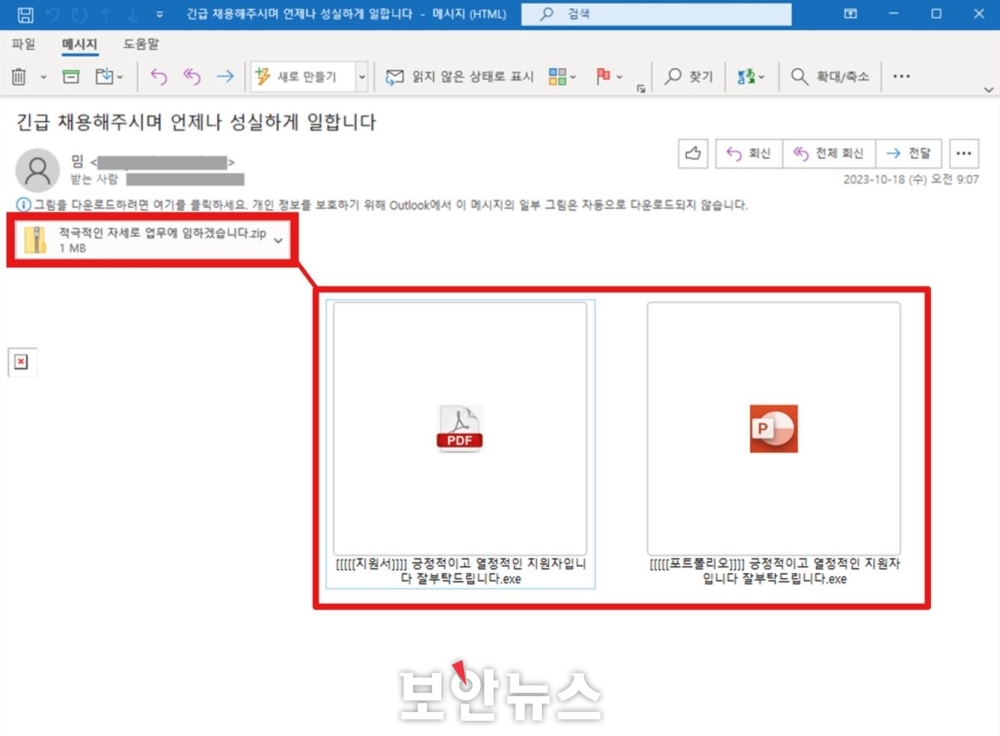Click the save icon in title bar
Viewport: 1000px width, 736px height.
(26, 14)
